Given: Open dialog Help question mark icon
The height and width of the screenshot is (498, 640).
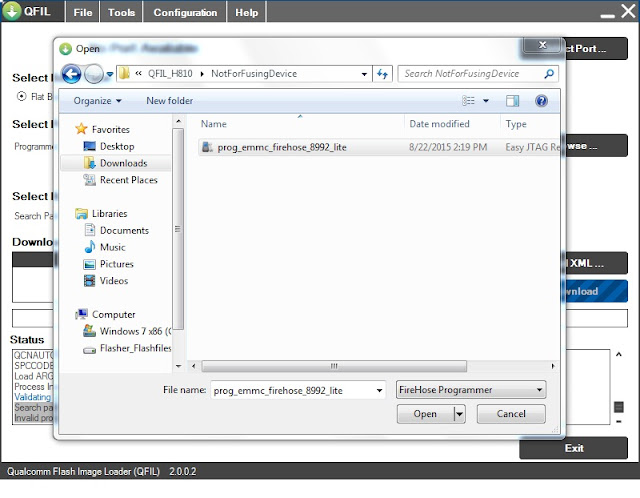Looking at the screenshot, I should pyautogui.click(x=541, y=101).
